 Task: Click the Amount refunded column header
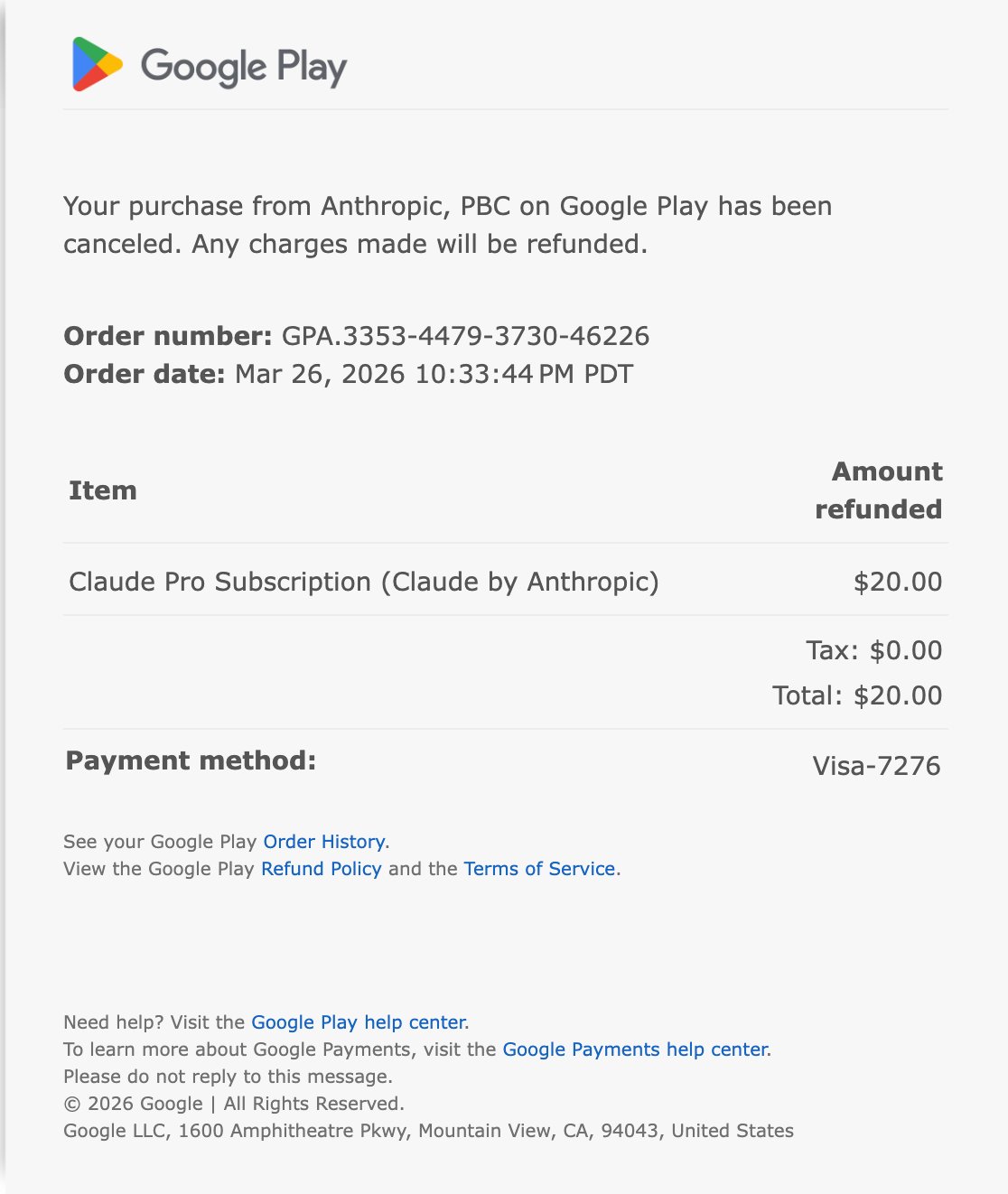click(x=878, y=490)
